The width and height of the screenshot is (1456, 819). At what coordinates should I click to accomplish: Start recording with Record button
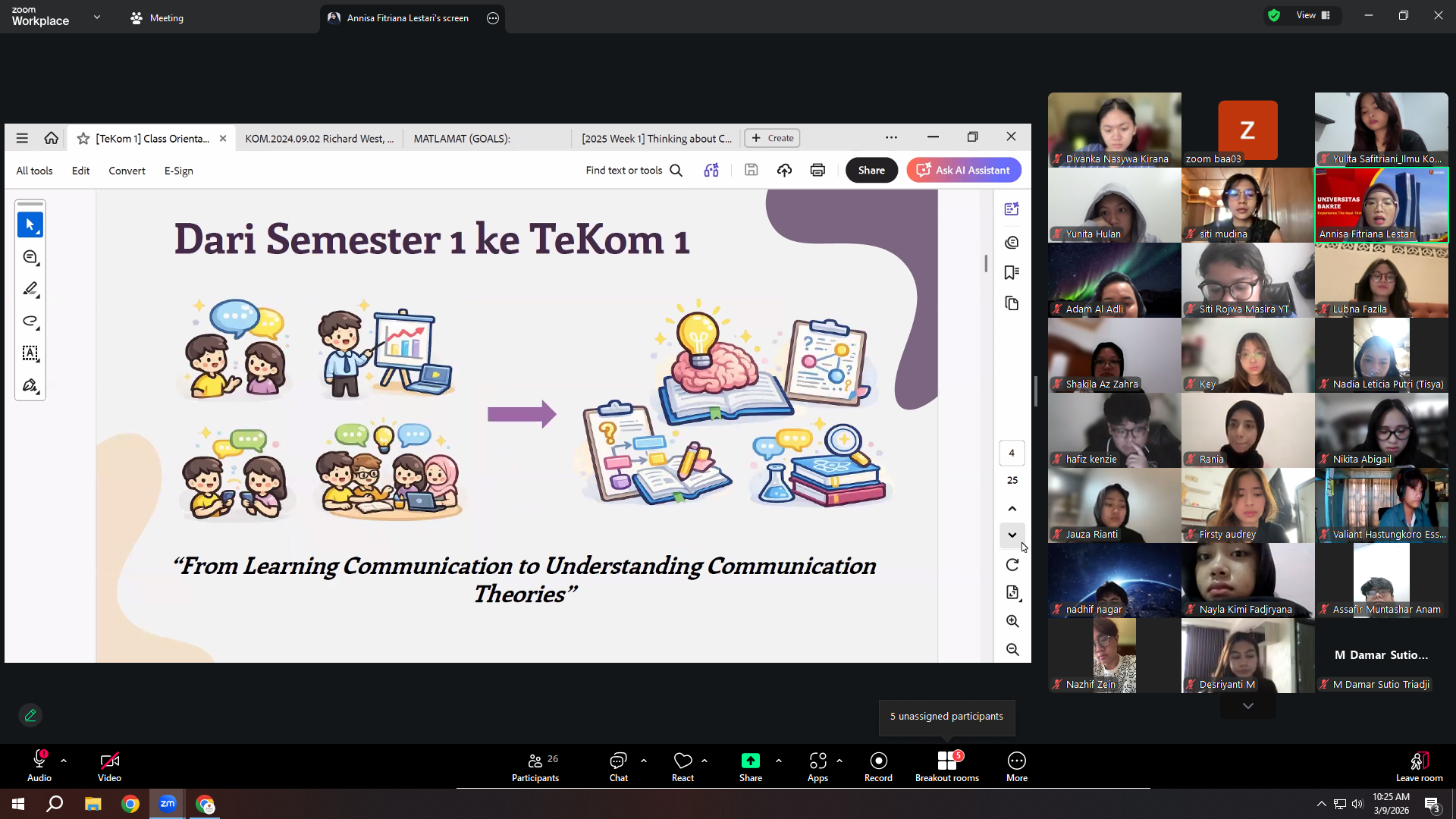coord(878,767)
